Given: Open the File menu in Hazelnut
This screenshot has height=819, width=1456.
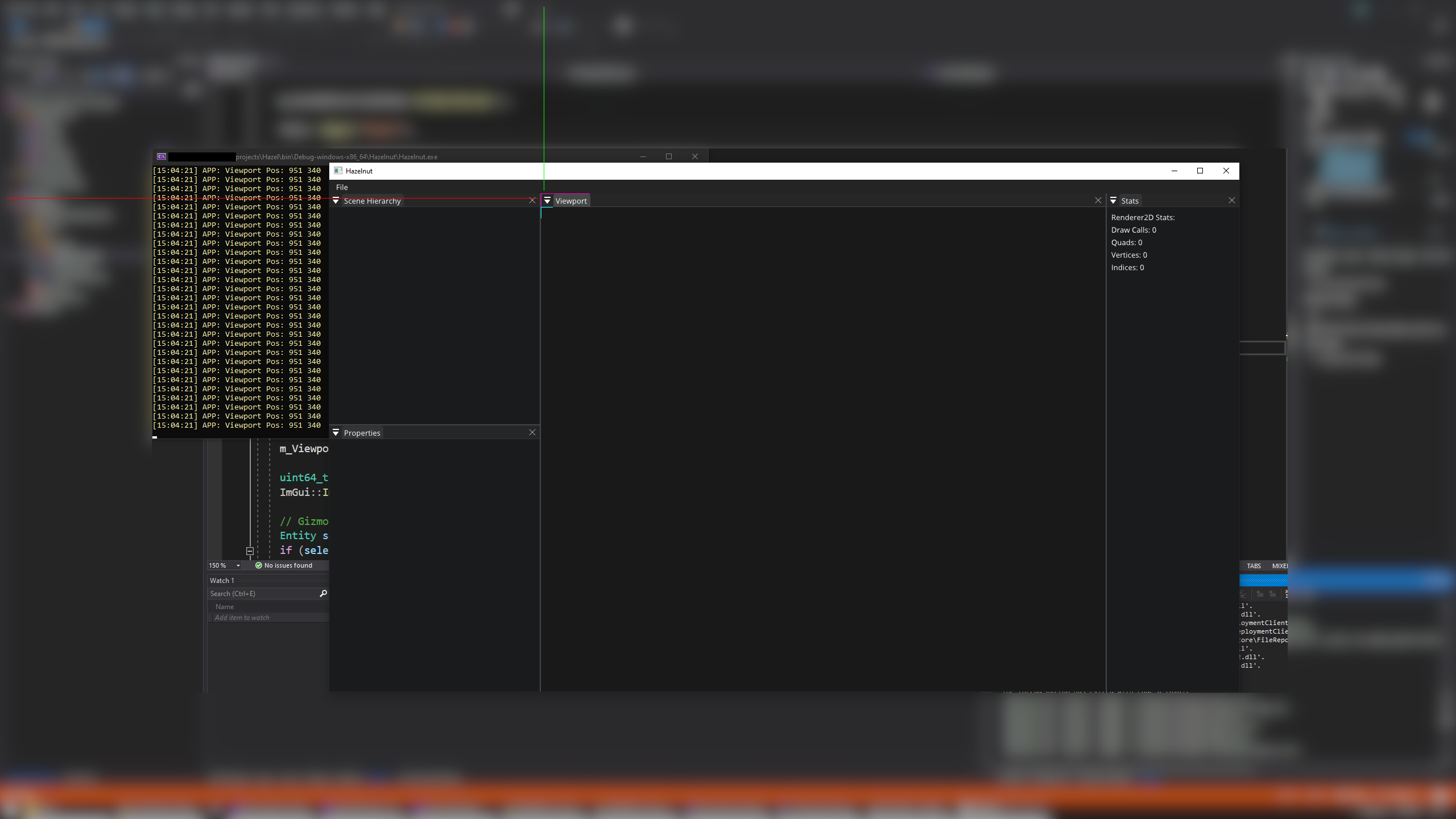Looking at the screenshot, I should [x=342, y=187].
